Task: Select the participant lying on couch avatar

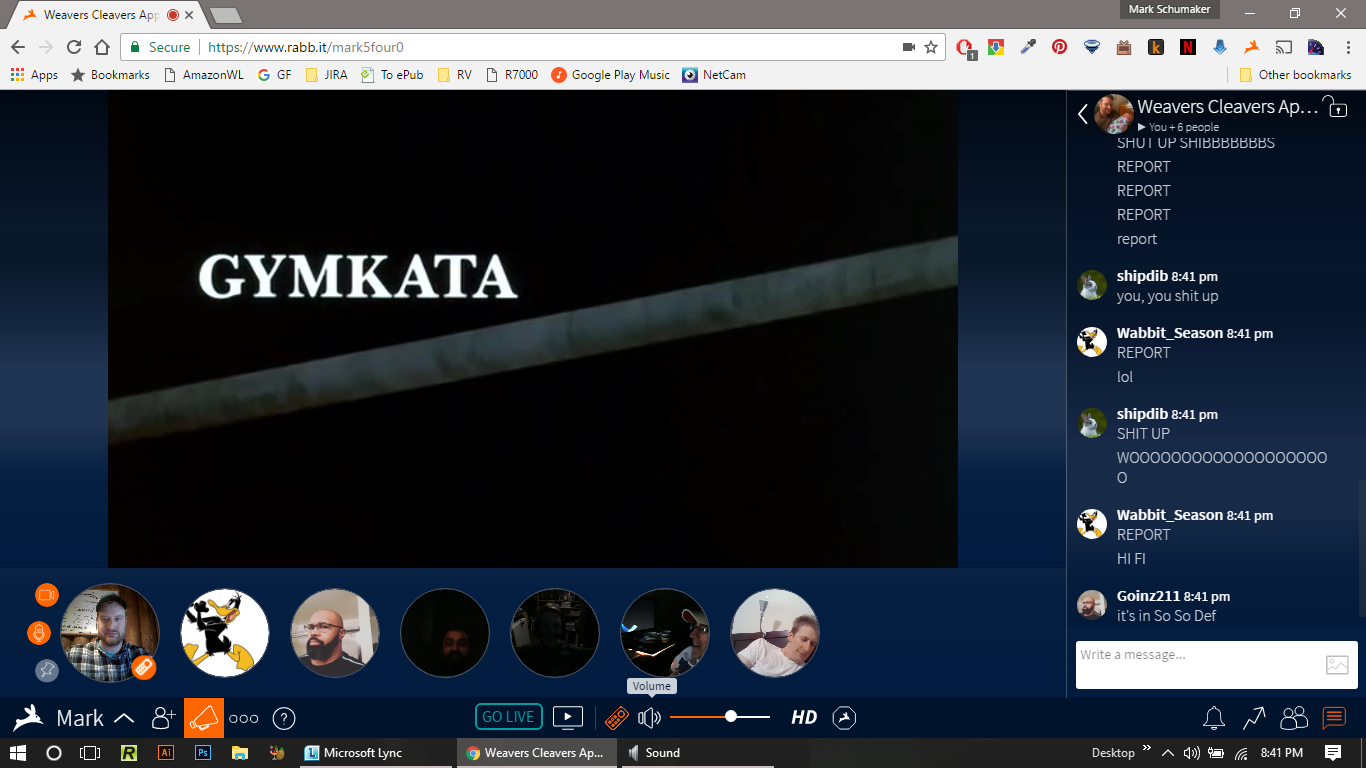Action: click(x=775, y=633)
